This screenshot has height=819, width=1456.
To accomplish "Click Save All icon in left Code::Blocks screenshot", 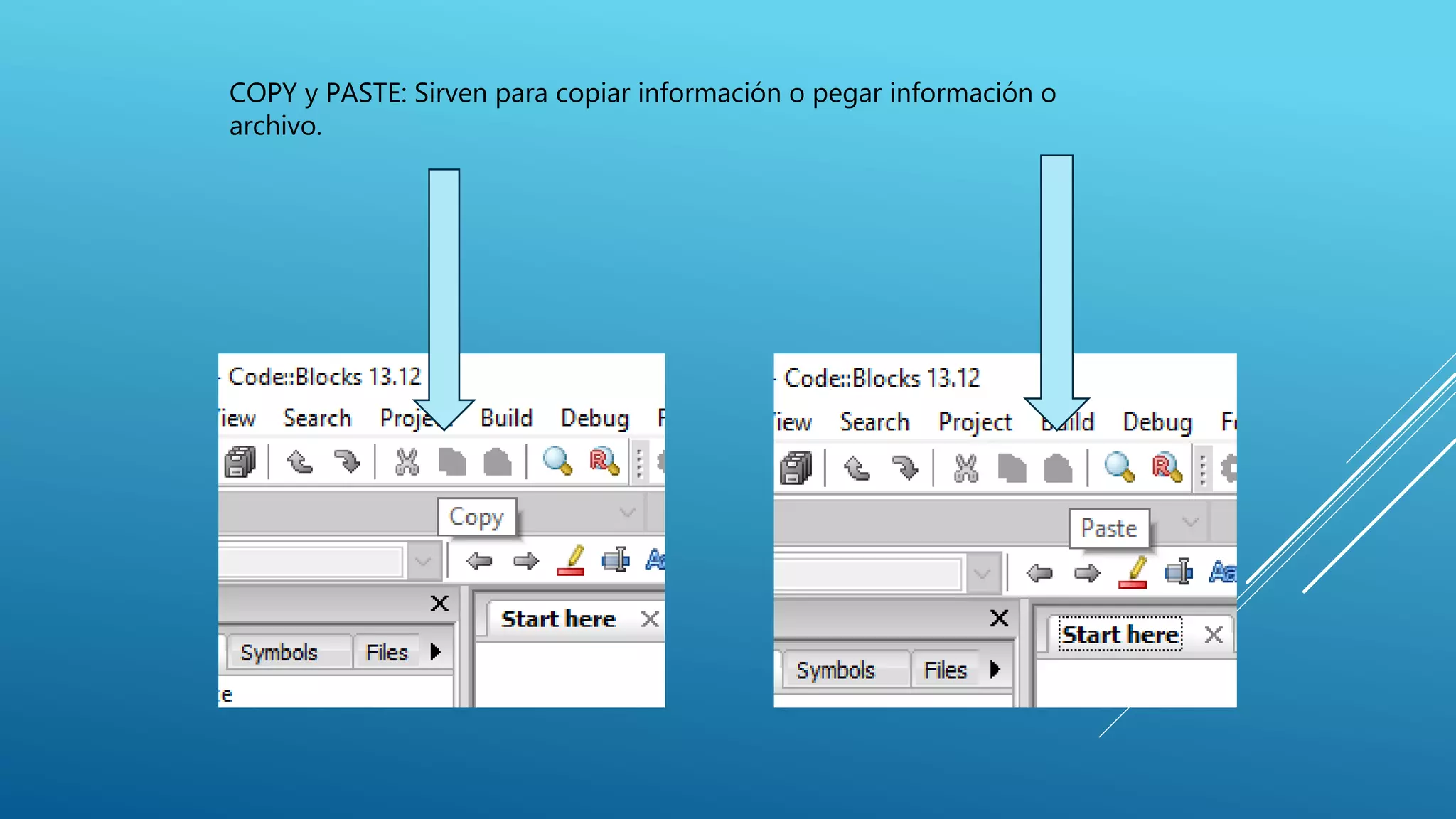I will (240, 462).
